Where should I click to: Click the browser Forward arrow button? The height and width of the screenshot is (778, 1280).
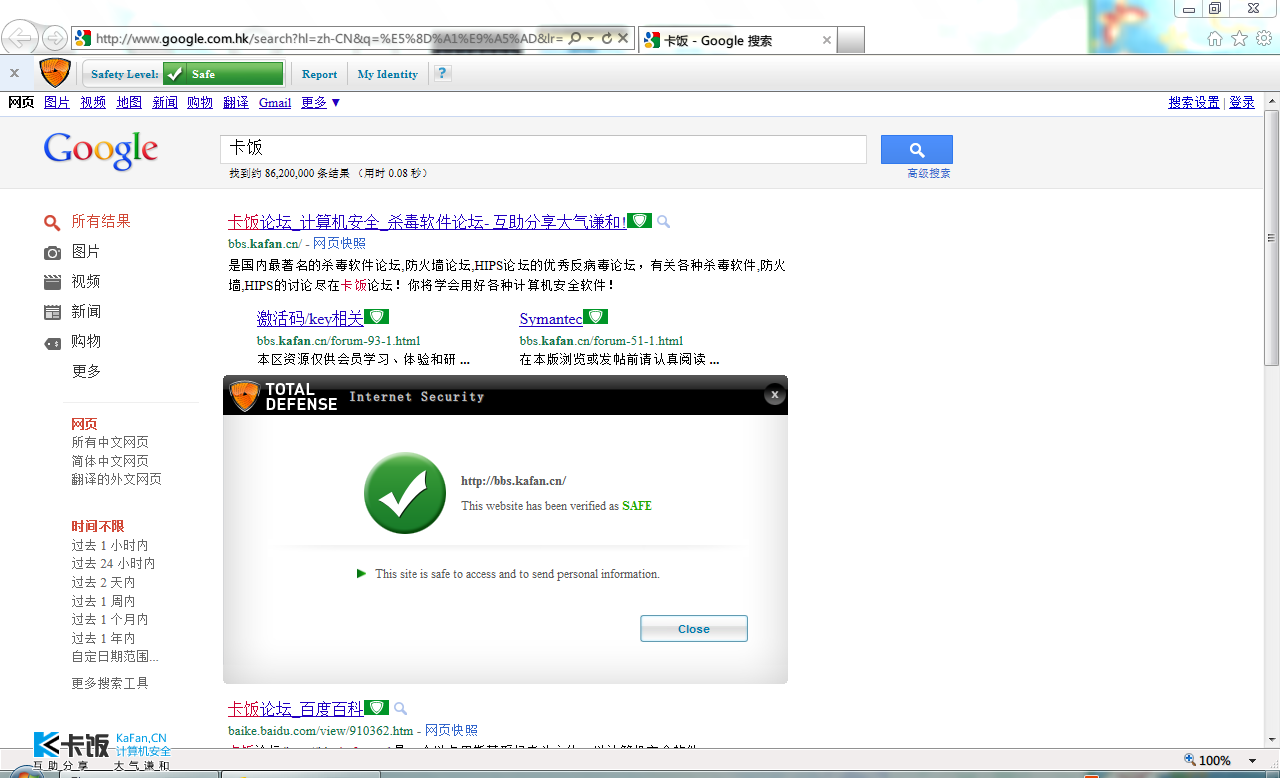point(55,38)
